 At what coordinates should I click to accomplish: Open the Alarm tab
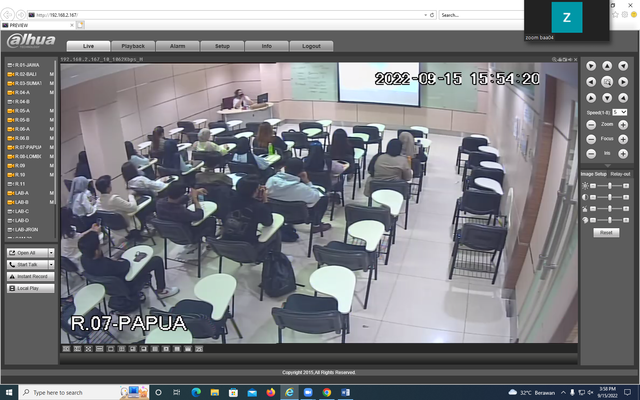(178, 46)
